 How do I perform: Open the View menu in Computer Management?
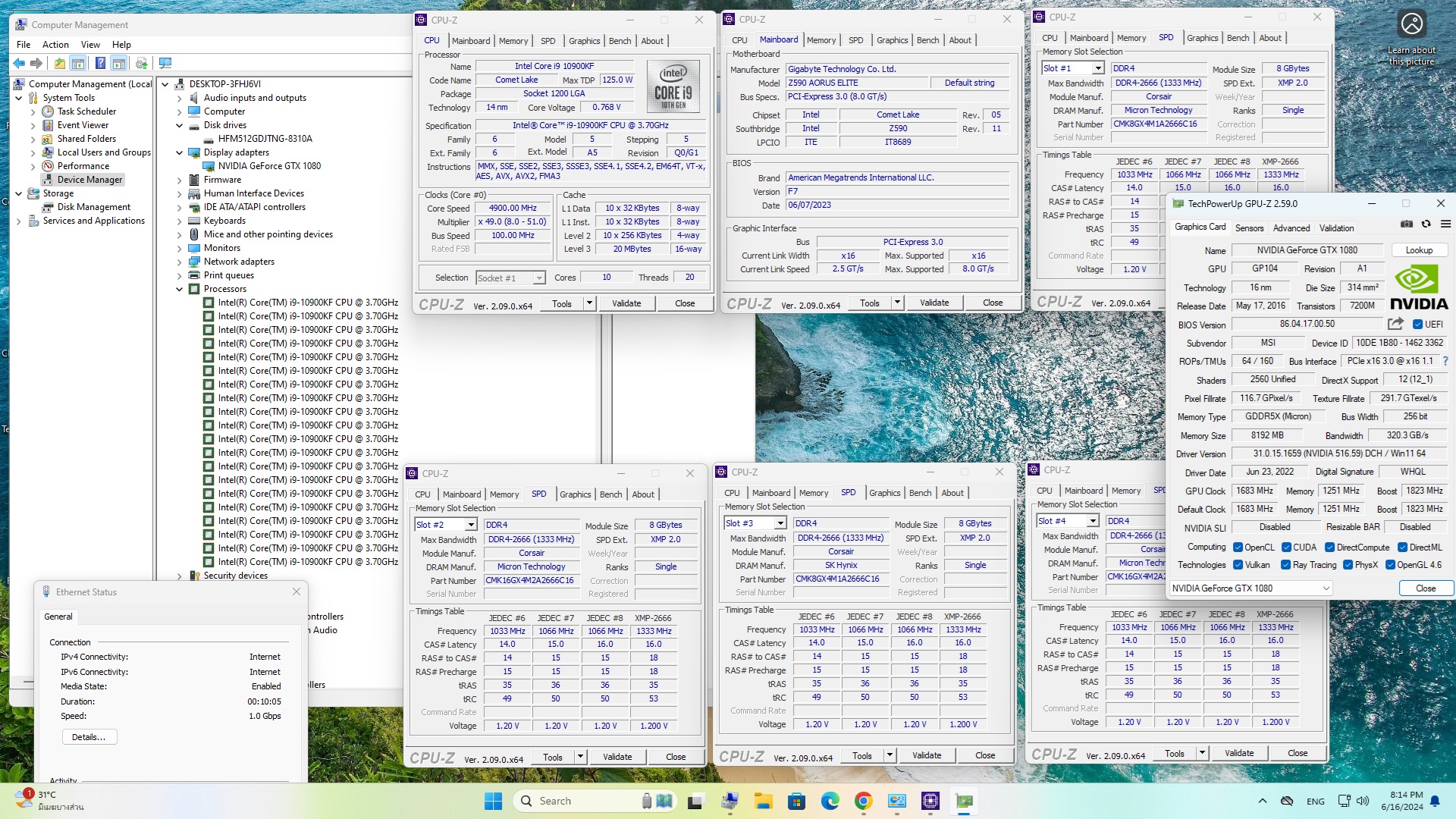pos(90,45)
